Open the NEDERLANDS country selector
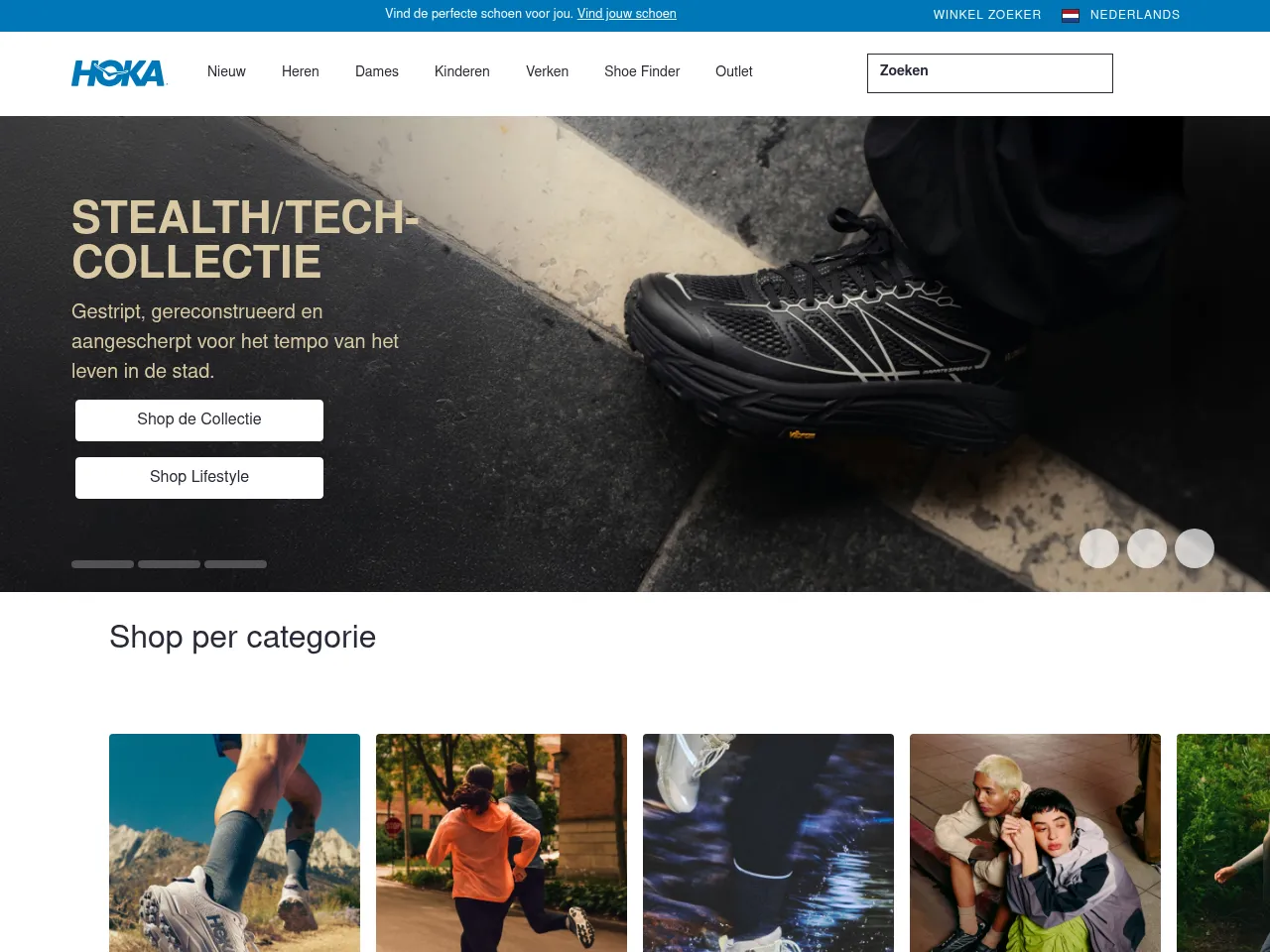Image resolution: width=1270 pixels, height=952 pixels. [x=1135, y=15]
